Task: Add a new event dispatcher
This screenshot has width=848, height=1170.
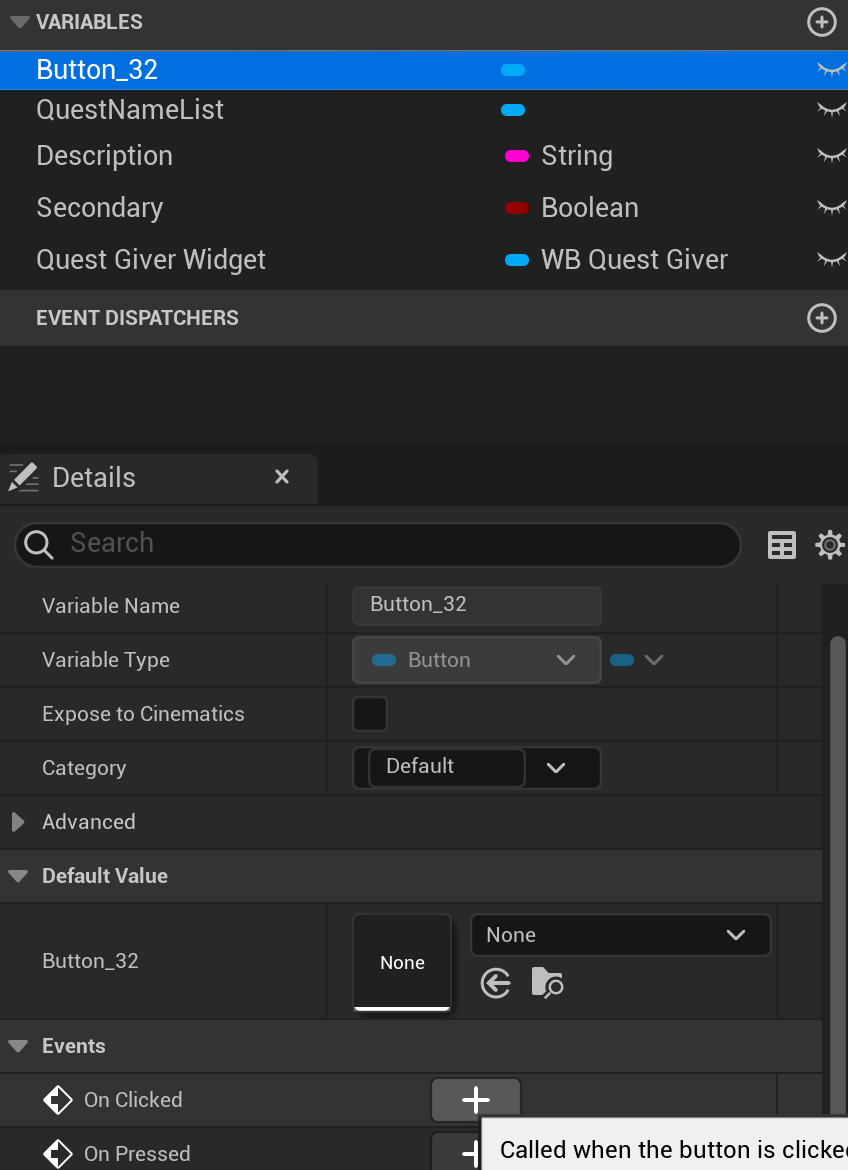Action: point(821,318)
